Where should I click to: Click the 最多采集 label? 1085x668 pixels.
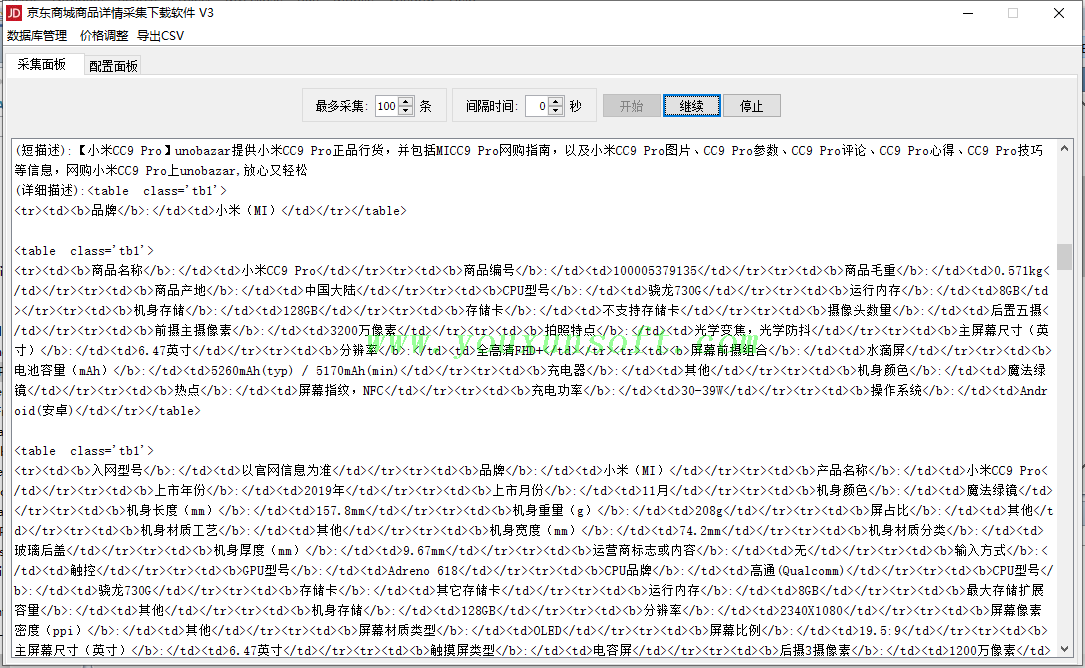340,106
